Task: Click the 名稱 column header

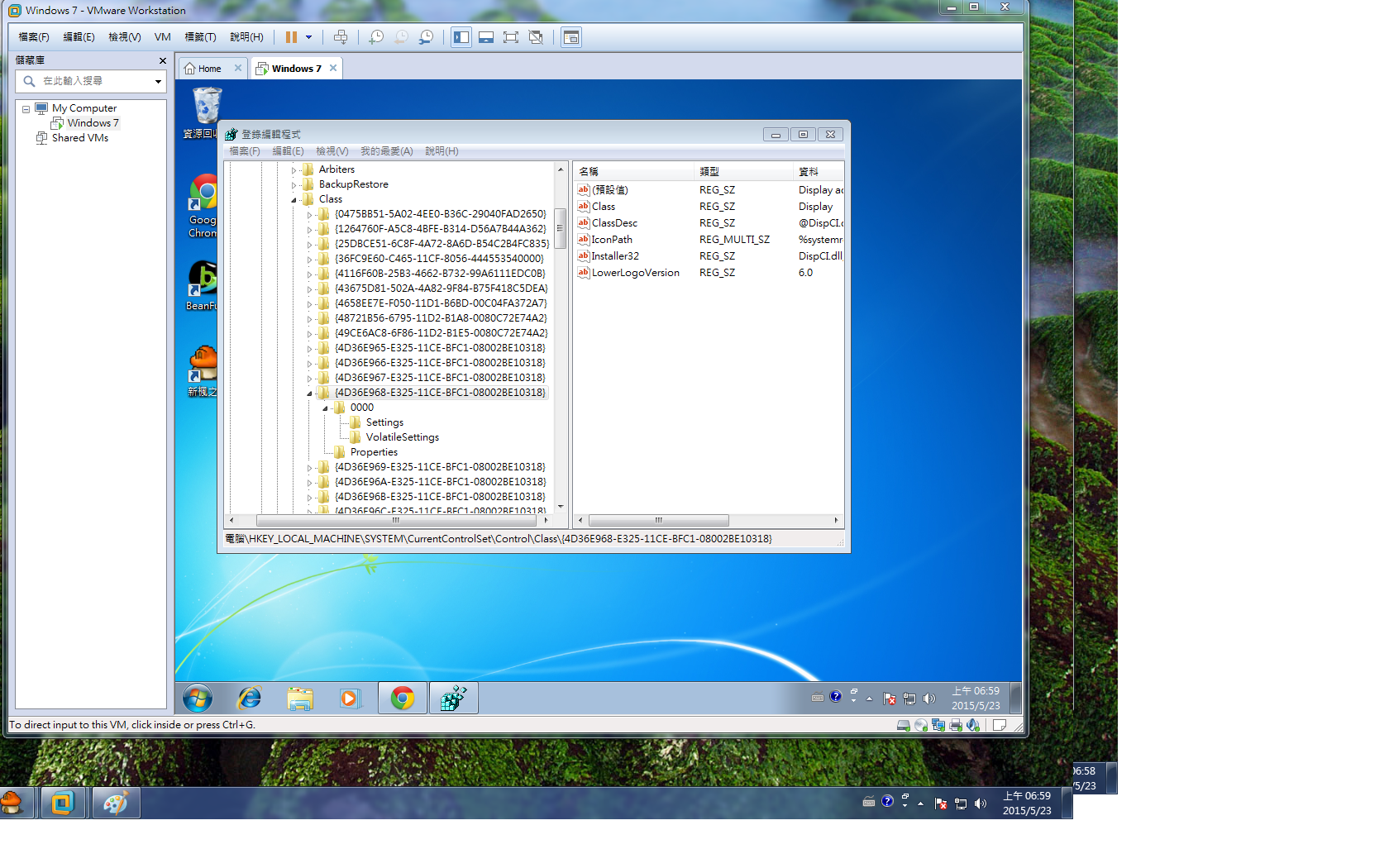Action: click(634, 172)
